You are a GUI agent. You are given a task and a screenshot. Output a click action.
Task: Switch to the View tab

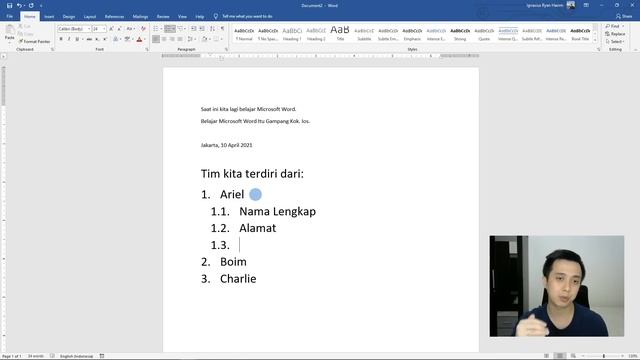(x=182, y=17)
